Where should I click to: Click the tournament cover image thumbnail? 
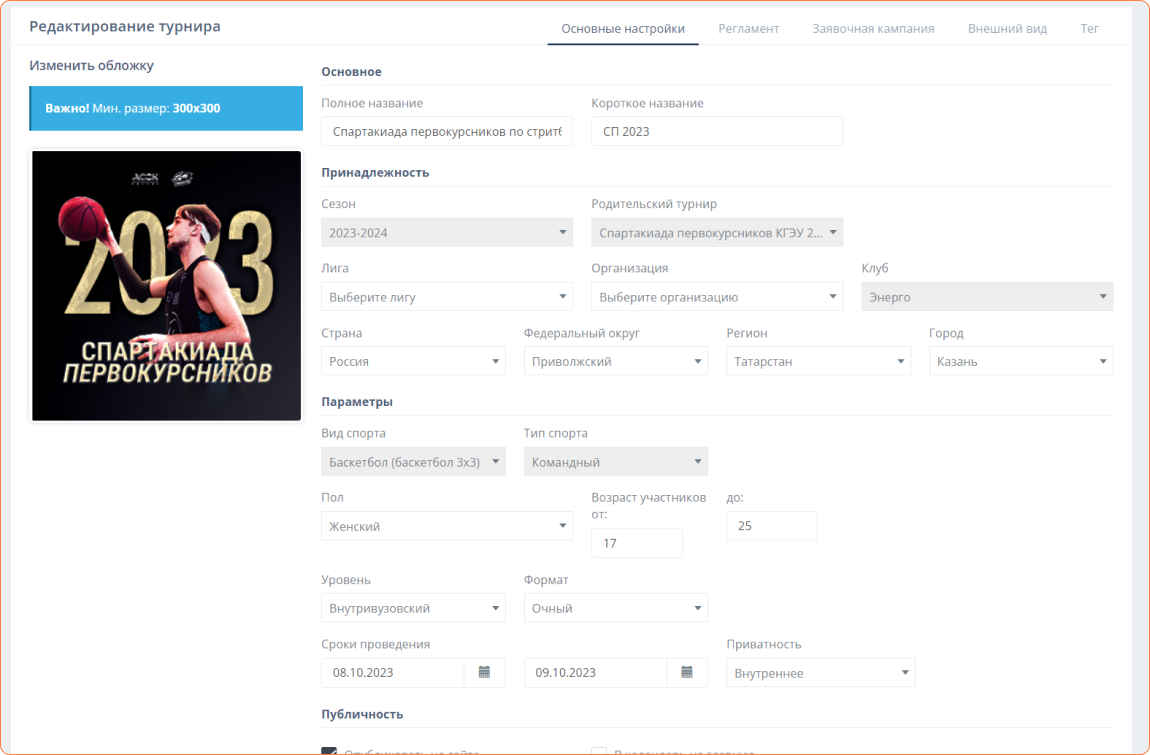(166, 286)
